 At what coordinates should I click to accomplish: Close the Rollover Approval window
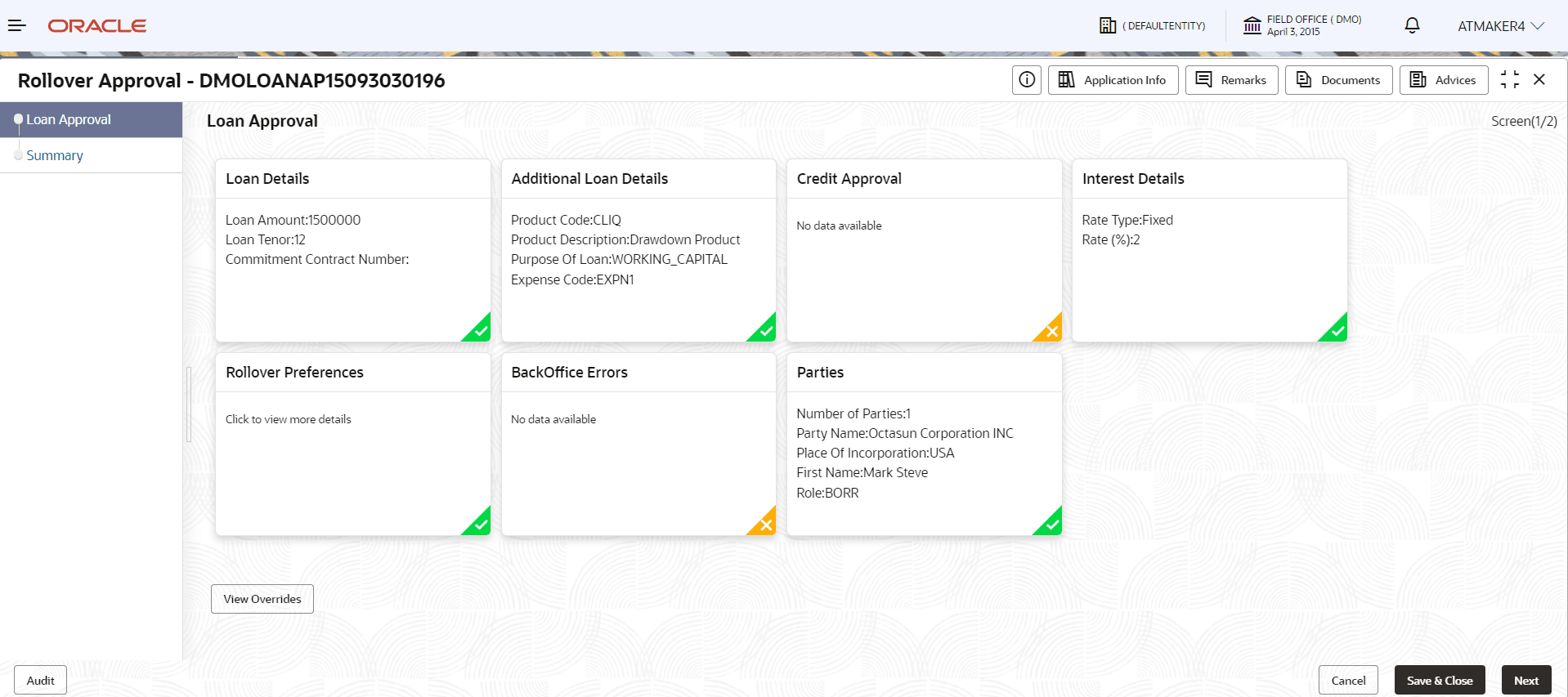tap(1539, 79)
